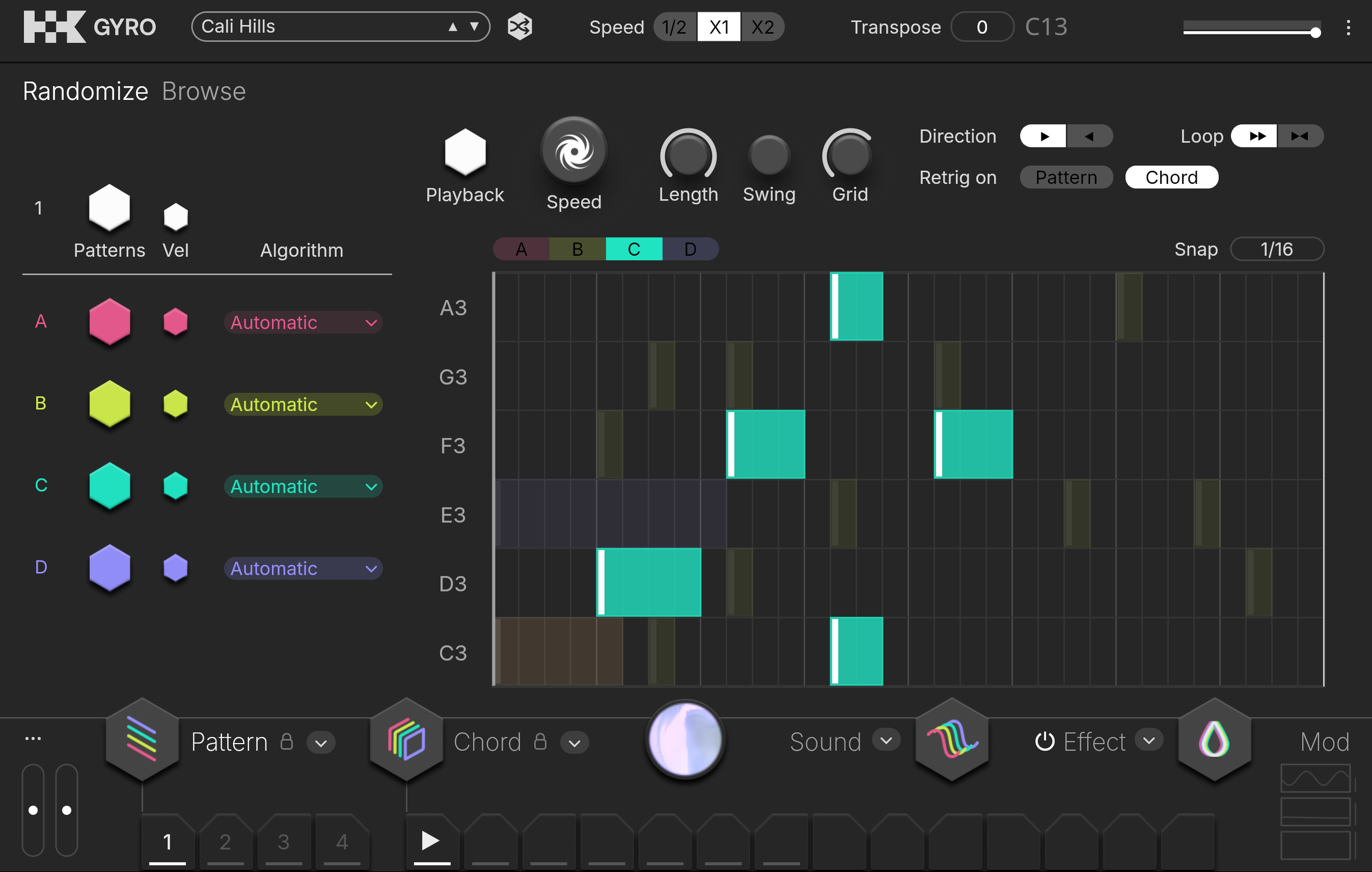This screenshot has width=1372, height=872.
Task: Click the Pattern hexagon icon
Action: point(142,739)
